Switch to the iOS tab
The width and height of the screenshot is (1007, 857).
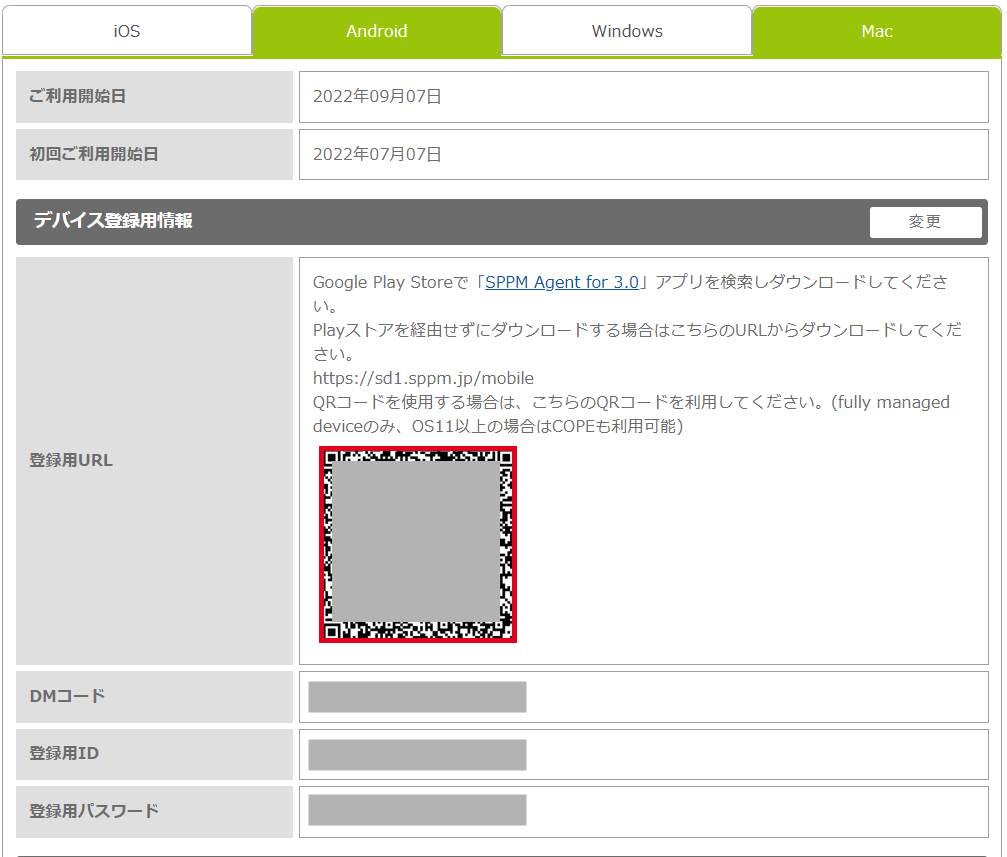(127, 31)
